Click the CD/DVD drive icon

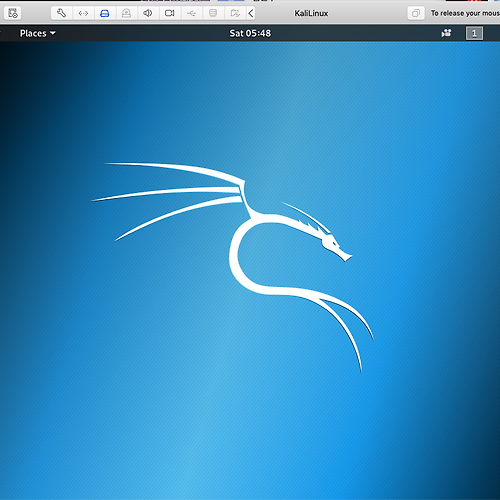126,13
